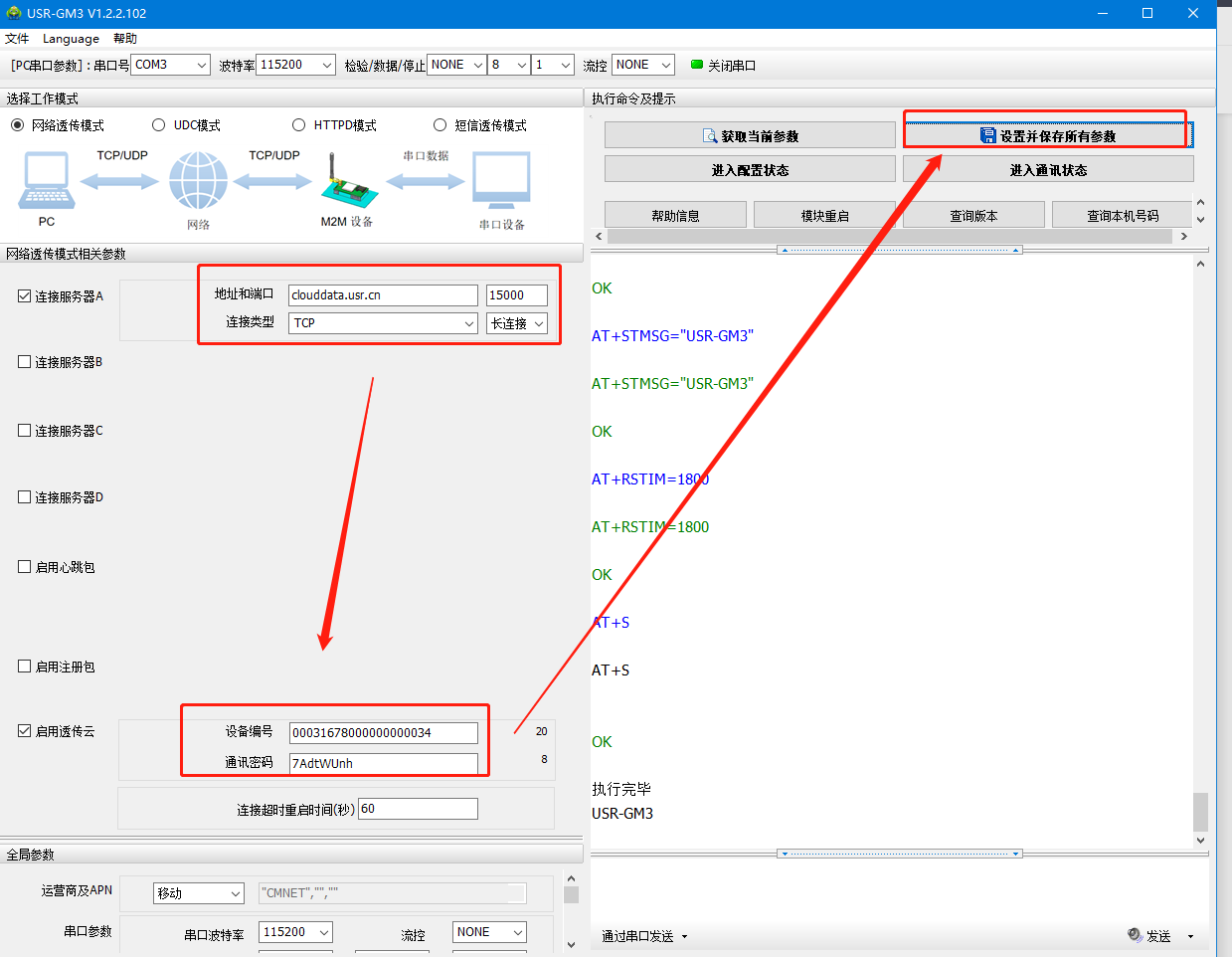Image resolution: width=1232 pixels, height=957 pixels.
Task: Click the send icon next to 发送
Action: point(1135,935)
